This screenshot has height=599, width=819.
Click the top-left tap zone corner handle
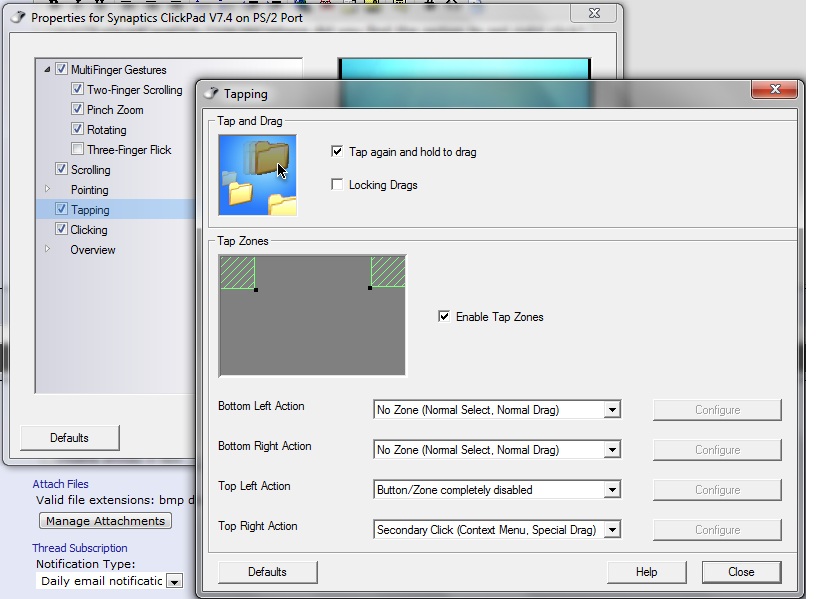[256, 289]
